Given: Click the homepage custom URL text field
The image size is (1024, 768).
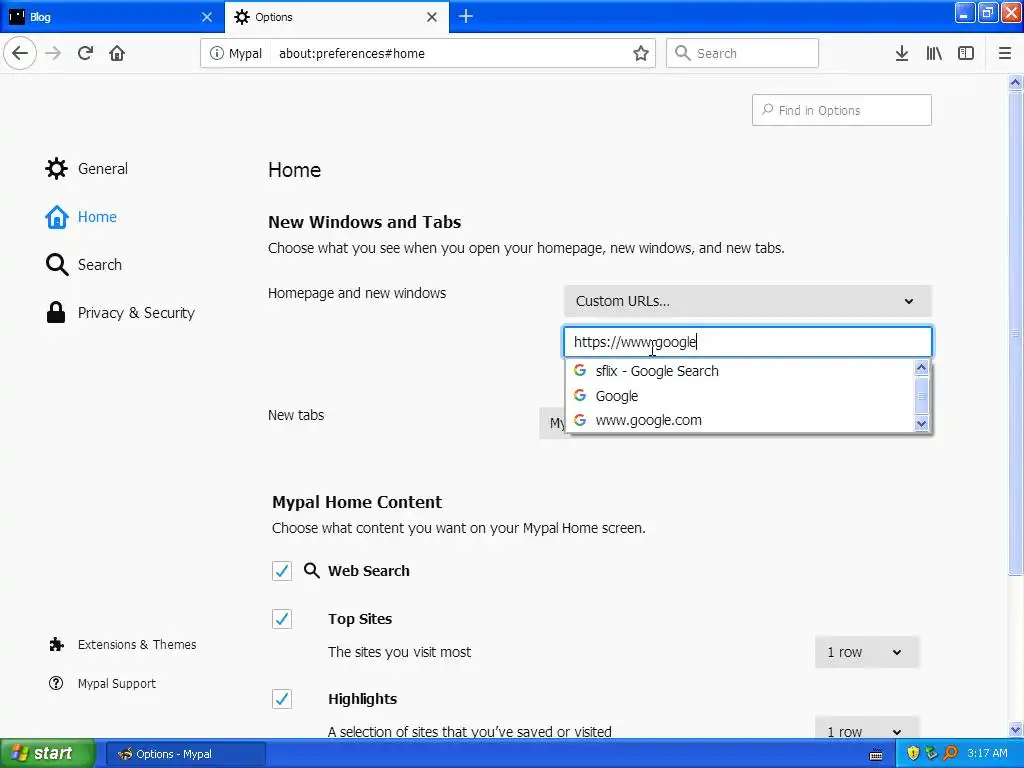Looking at the screenshot, I should (x=748, y=342).
